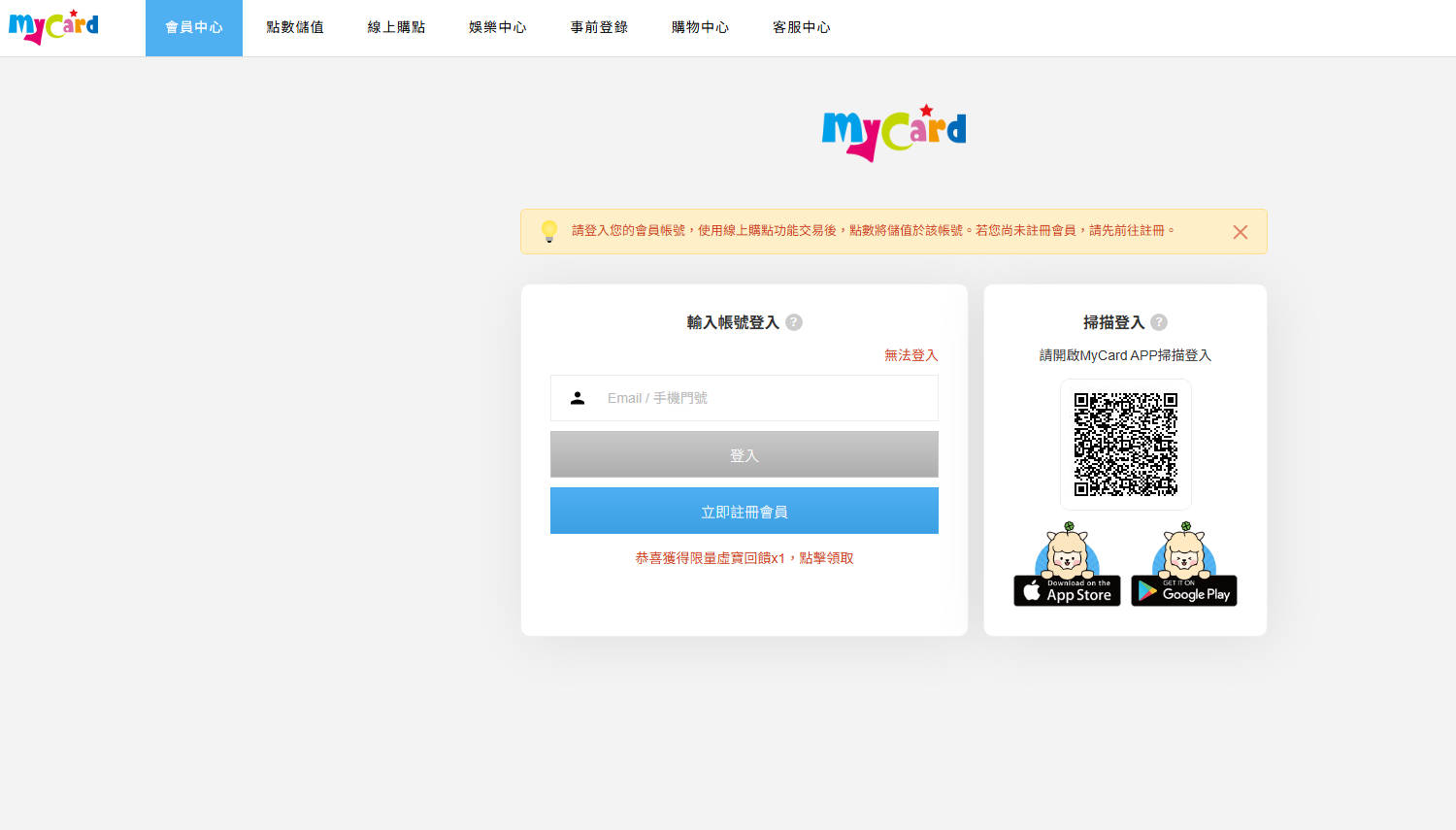The width and height of the screenshot is (1456, 830).
Task: Open the 點數儲值 menu
Action: pyautogui.click(x=295, y=27)
